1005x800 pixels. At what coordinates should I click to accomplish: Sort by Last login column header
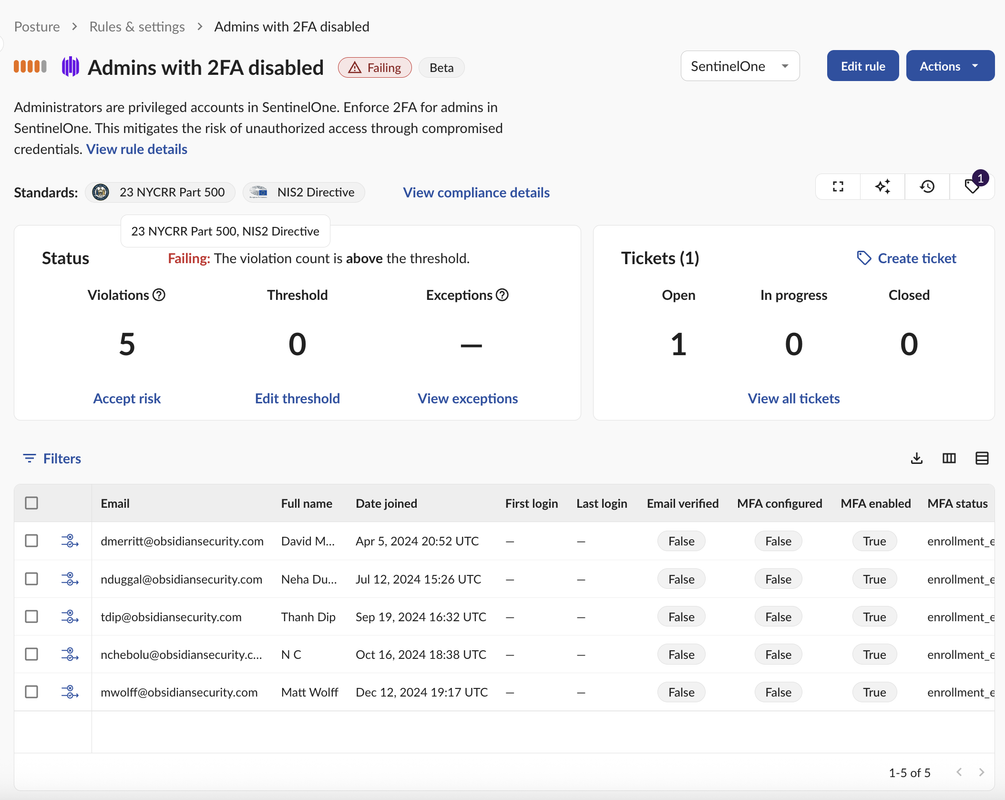click(x=602, y=504)
